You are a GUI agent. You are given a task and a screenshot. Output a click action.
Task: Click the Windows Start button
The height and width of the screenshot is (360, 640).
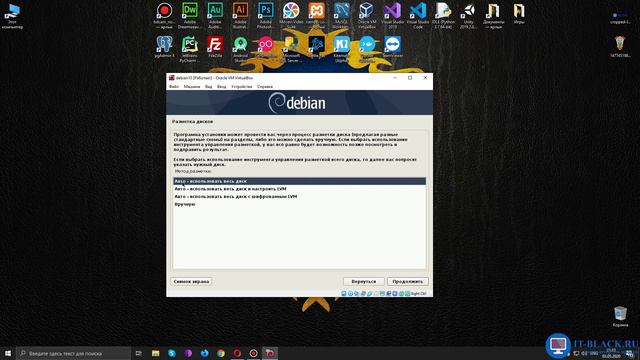pos(8,353)
